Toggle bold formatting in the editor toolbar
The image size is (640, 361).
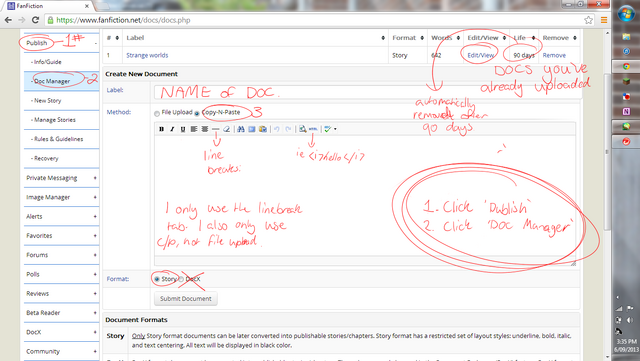(x=162, y=129)
